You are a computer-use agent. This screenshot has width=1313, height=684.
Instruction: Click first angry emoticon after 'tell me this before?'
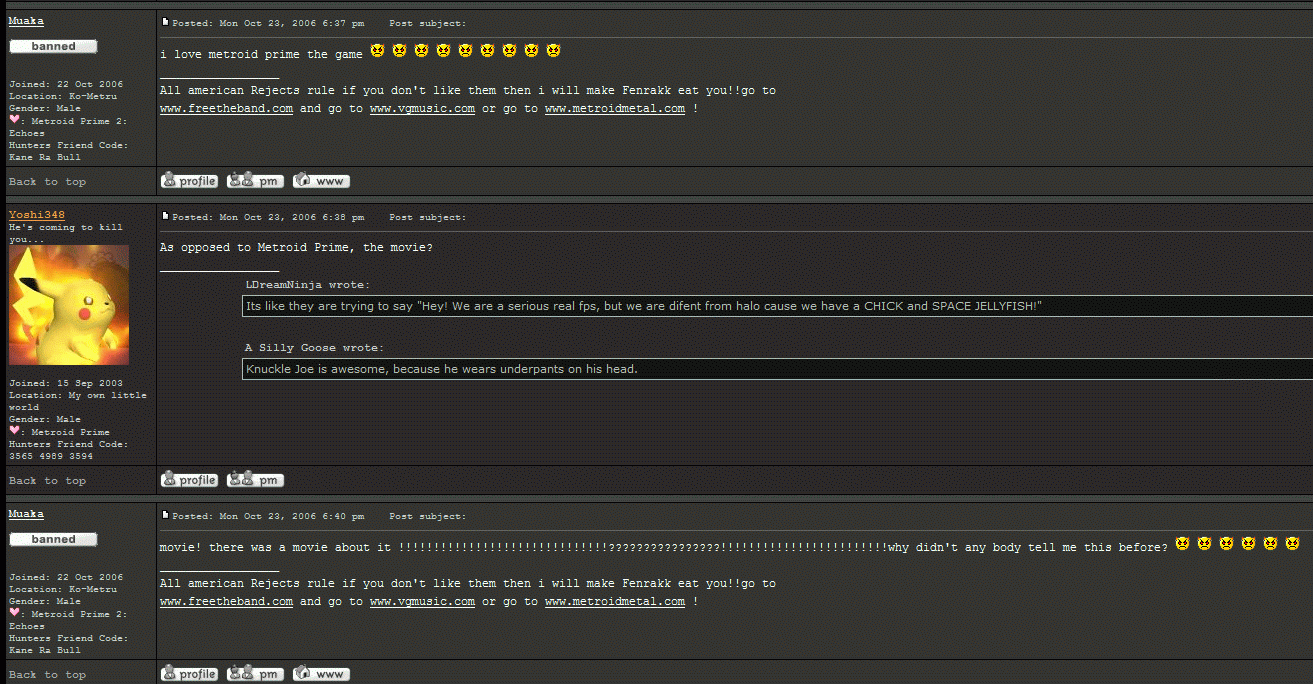[x=1182, y=543]
